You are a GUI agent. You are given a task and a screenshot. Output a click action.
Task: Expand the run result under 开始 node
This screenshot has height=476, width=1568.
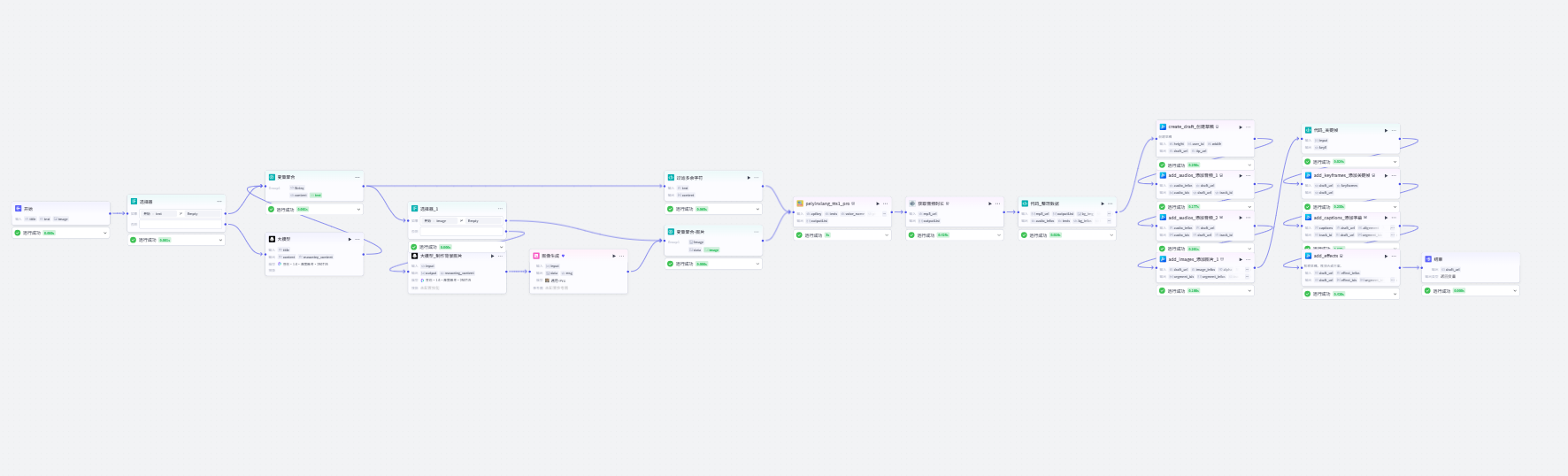[105, 233]
